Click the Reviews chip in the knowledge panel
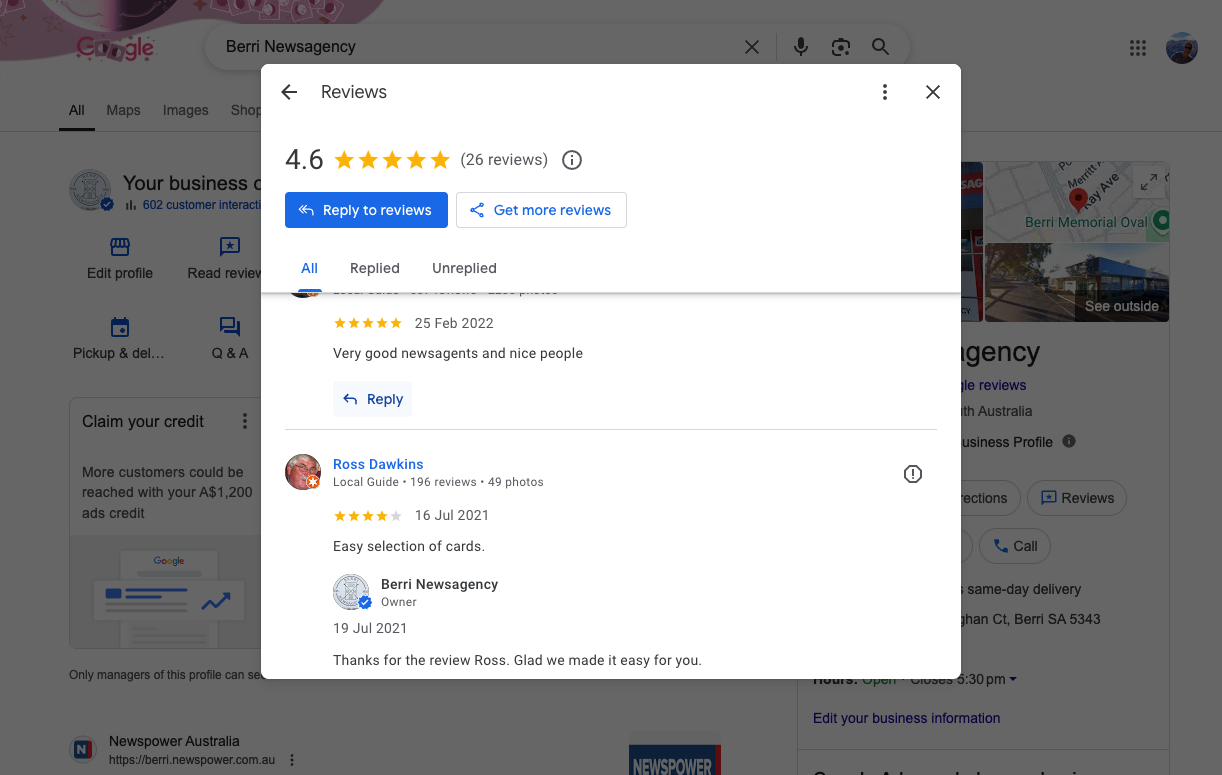 pos(1077,498)
